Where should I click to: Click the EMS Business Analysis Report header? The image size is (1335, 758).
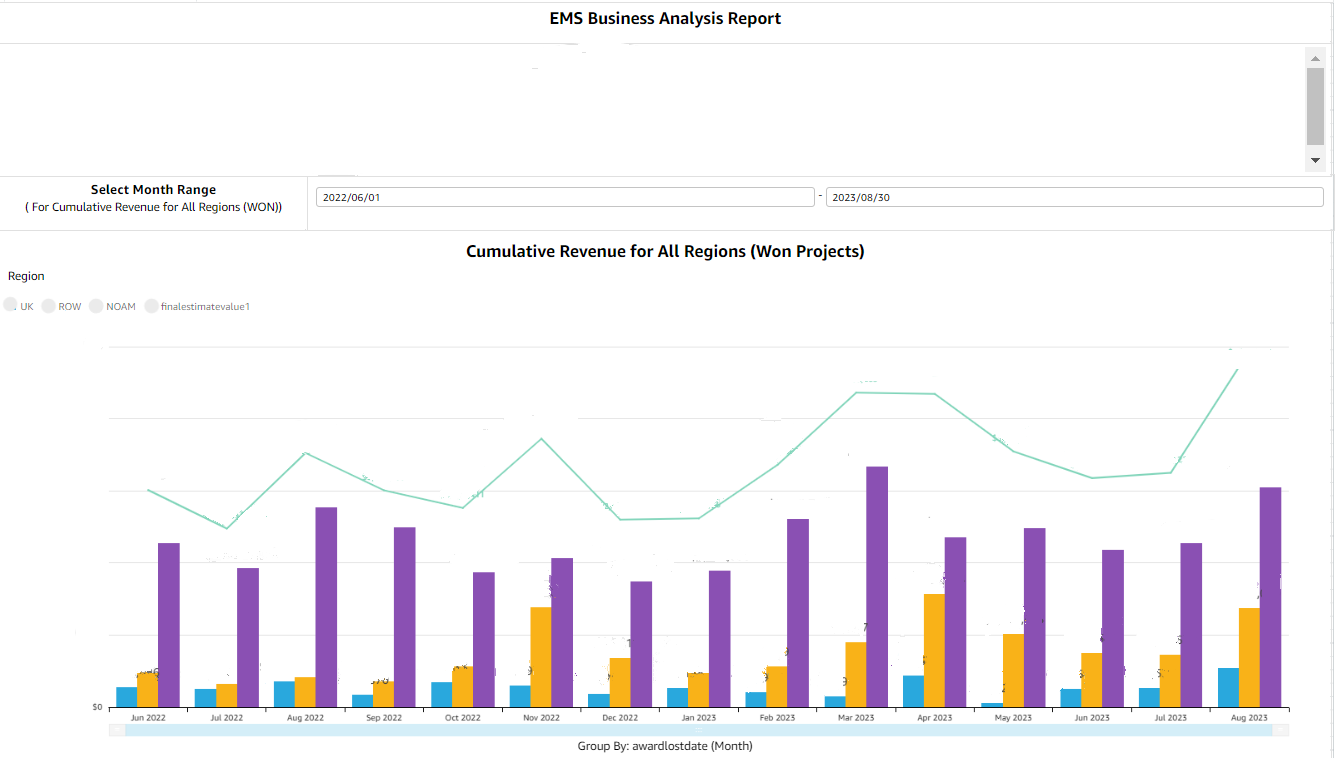[667, 18]
